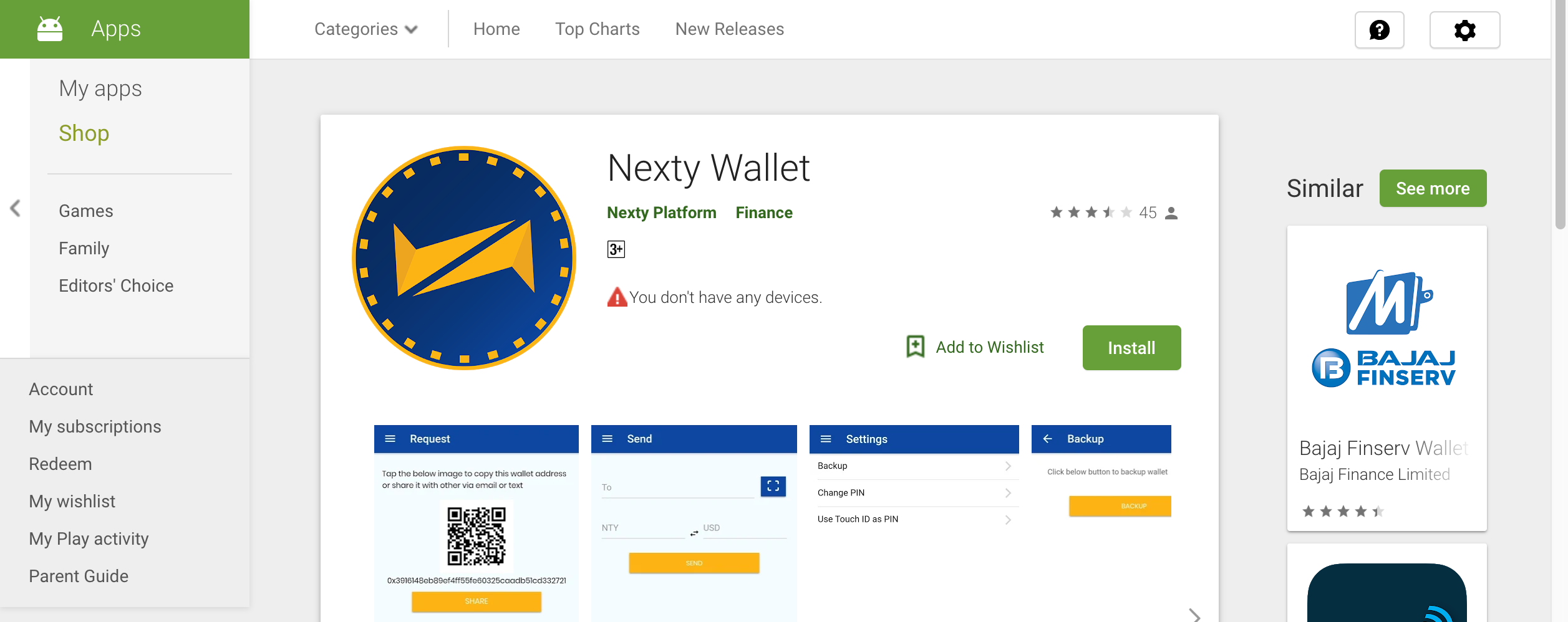Viewport: 1568px width, 622px height.
Task: Click the reviewers person icon beside 45
Action: pos(1171,213)
